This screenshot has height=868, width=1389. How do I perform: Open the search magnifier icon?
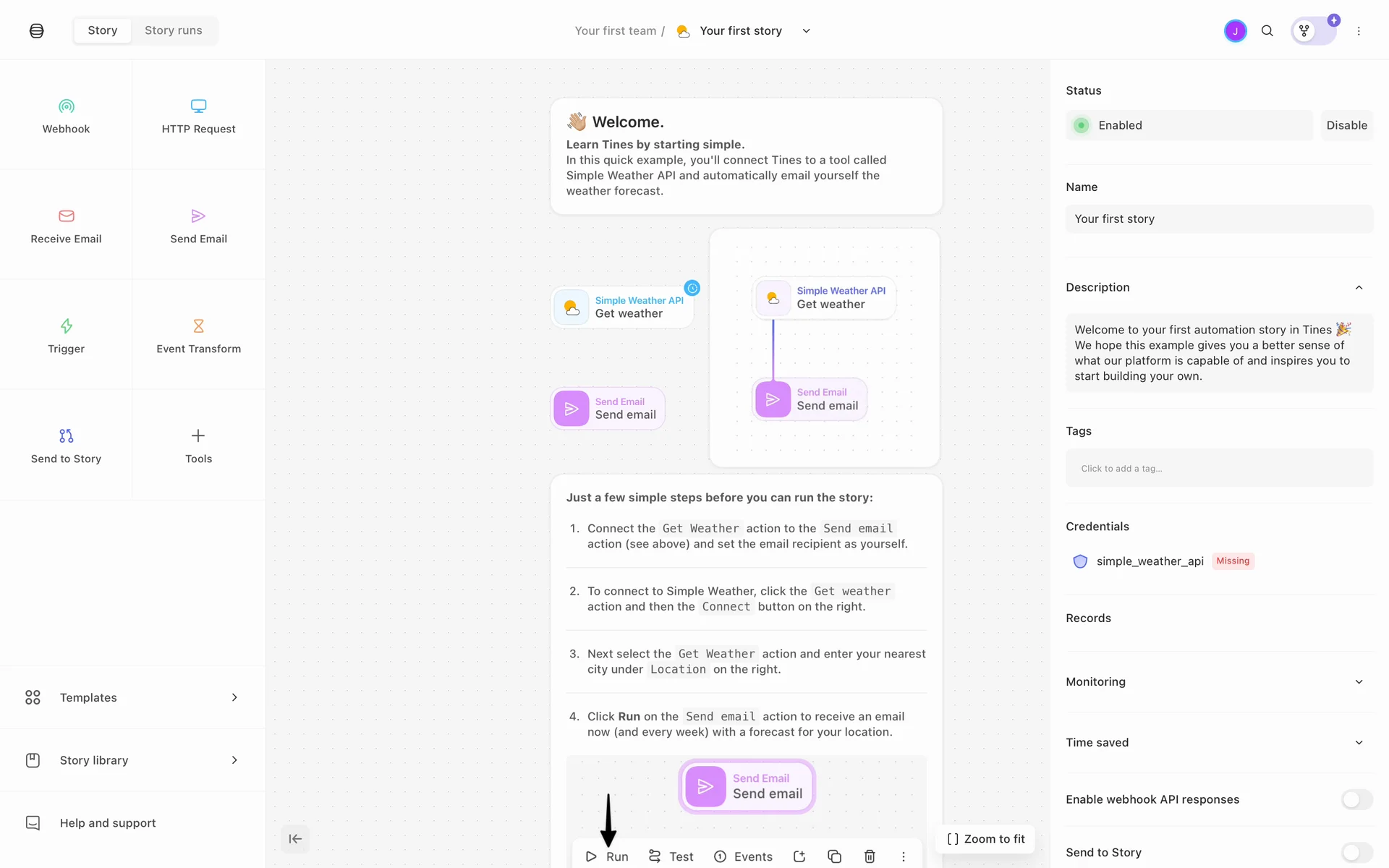pyautogui.click(x=1267, y=31)
